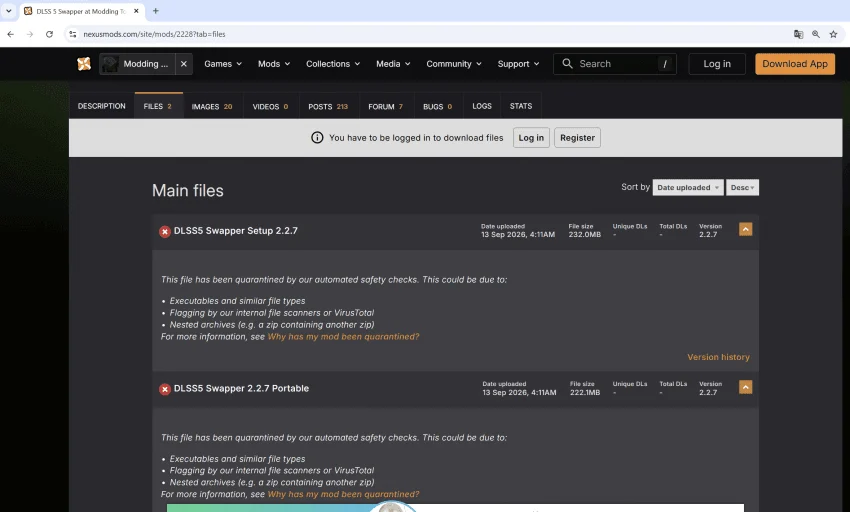Open the Images tab

[212, 106]
